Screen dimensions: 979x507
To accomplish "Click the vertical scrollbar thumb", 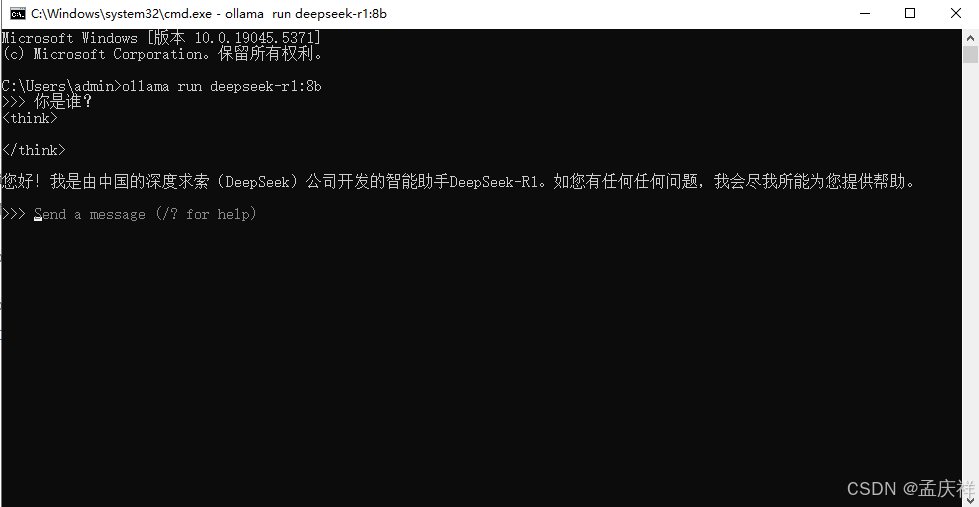I will click(970, 54).
